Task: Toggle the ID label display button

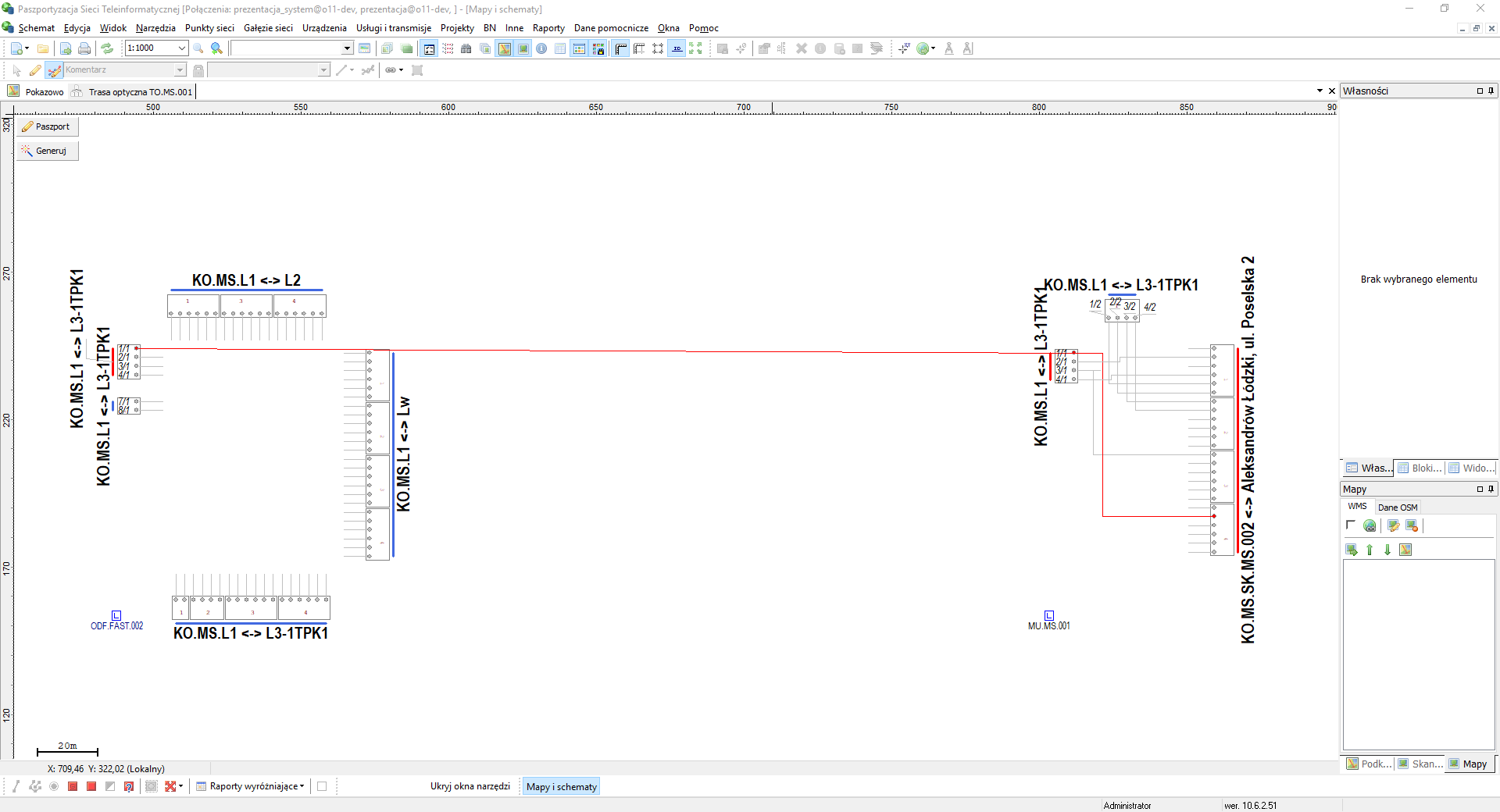Action: [x=677, y=48]
